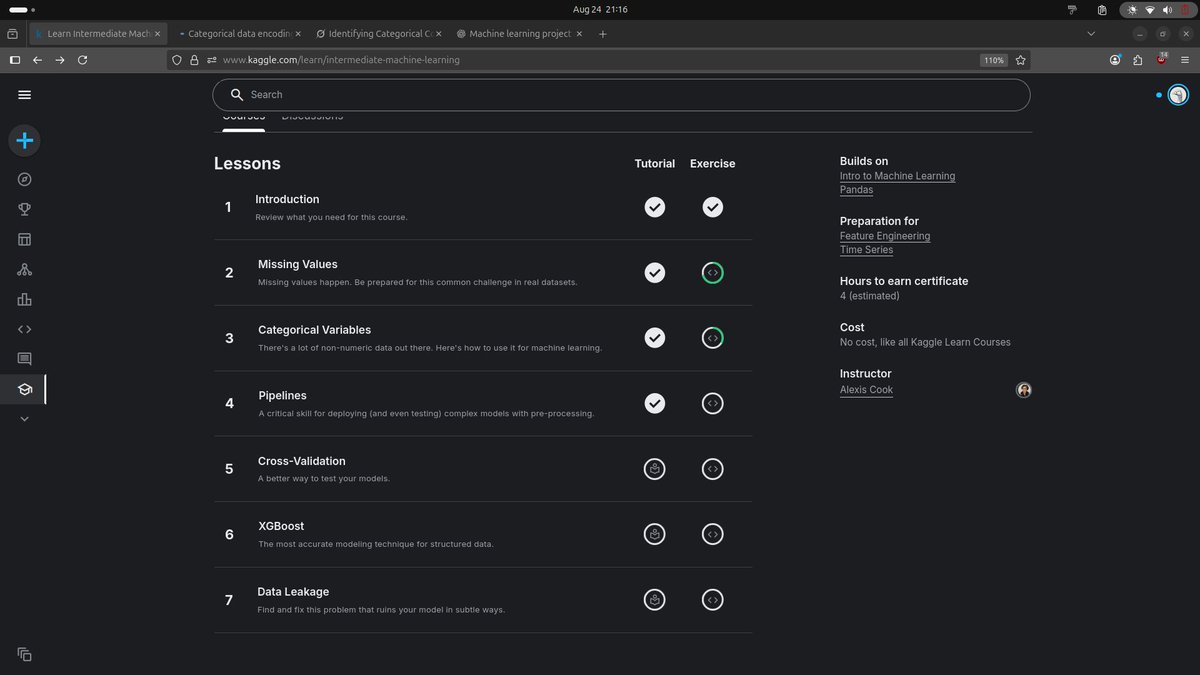
Task: Open active events icon at sidebar bottom
Action: point(25,654)
